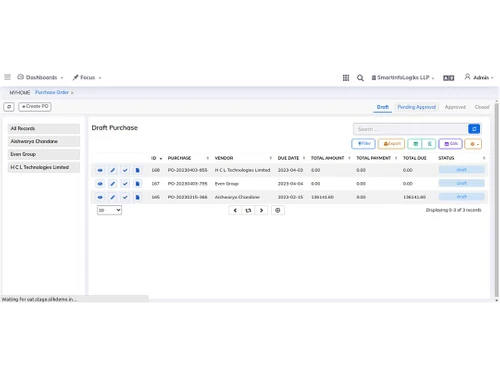Click the Filter button
The height and width of the screenshot is (375, 500).
(x=363, y=144)
